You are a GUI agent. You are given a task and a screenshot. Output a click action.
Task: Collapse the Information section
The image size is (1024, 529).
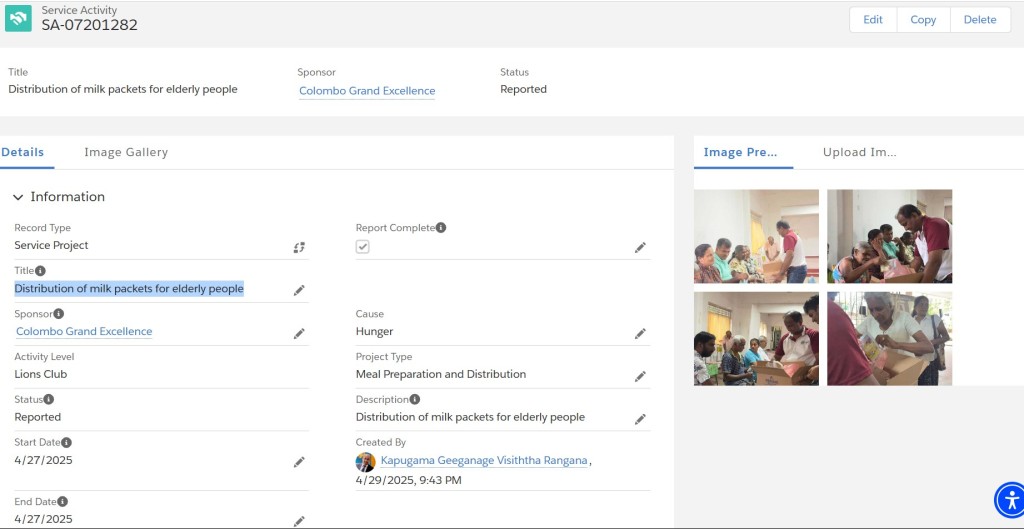click(18, 197)
